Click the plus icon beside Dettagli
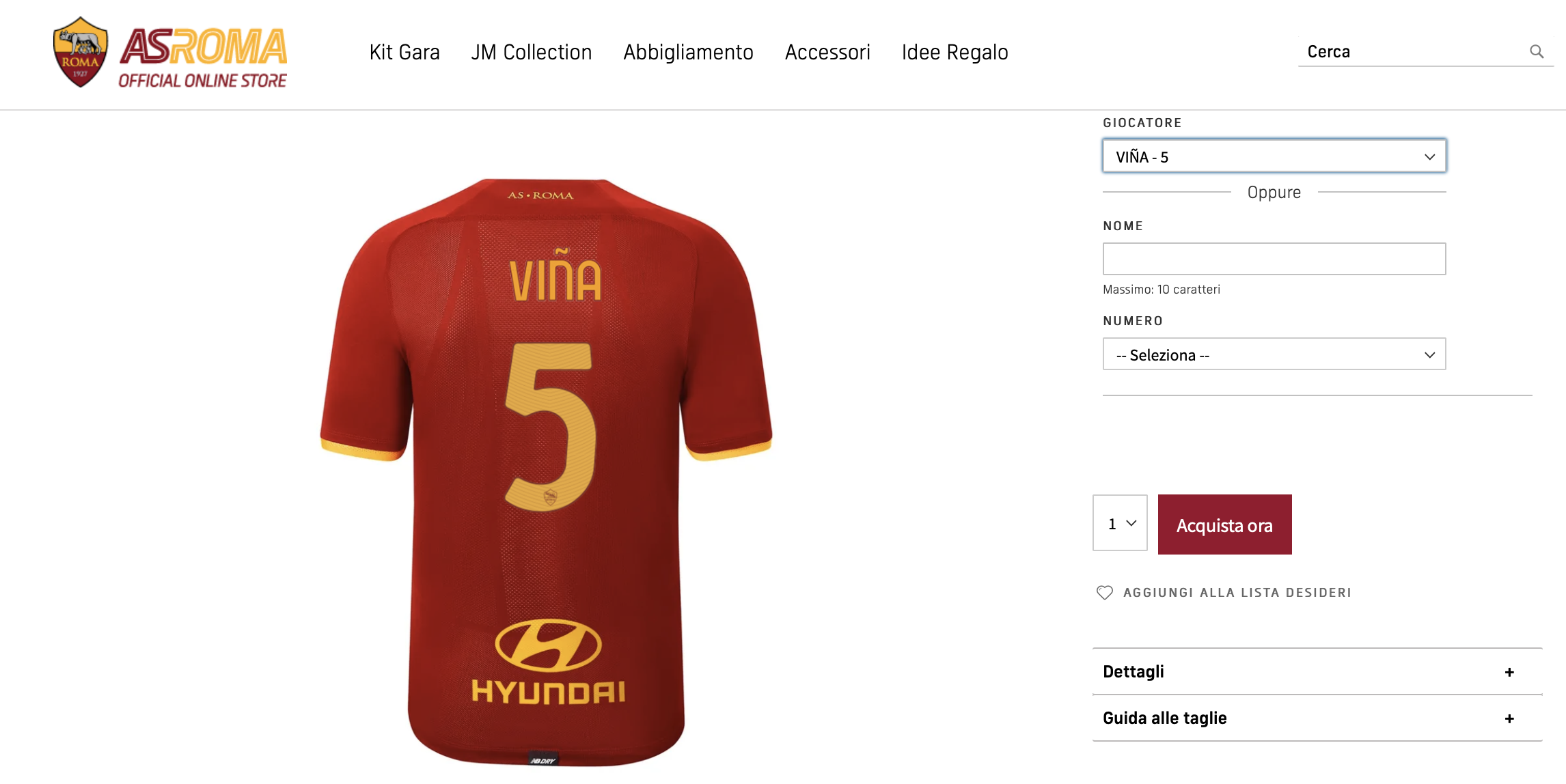1566x784 pixels. point(1509,672)
